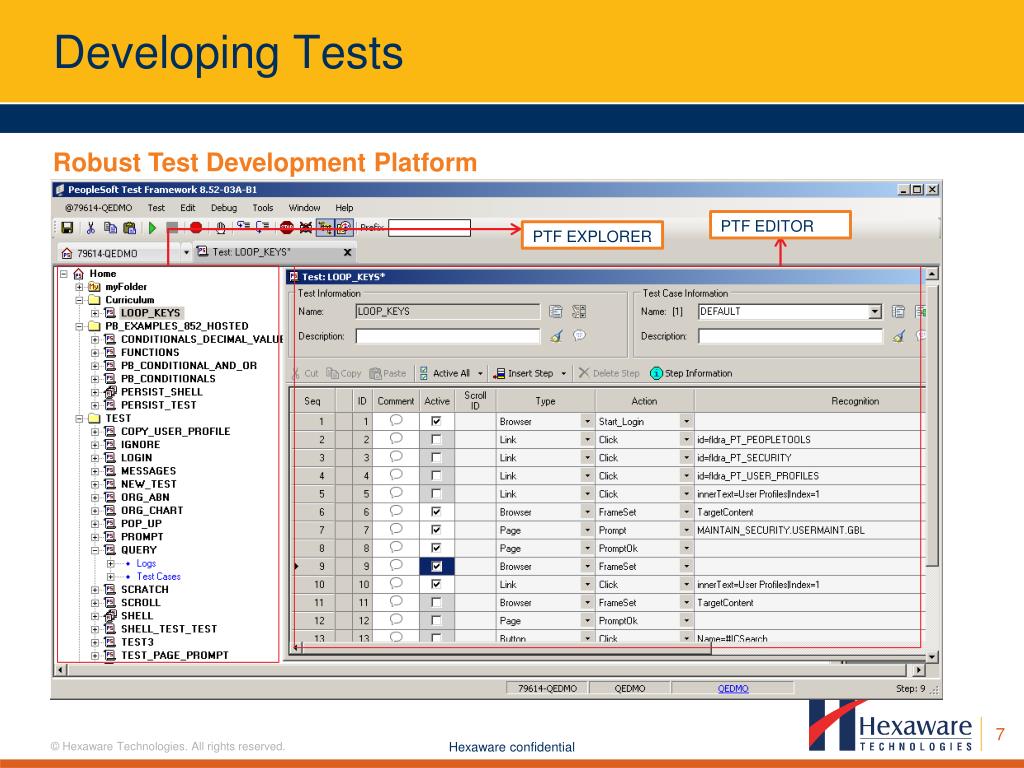This screenshot has height=768, width=1024.
Task: Click the hand pause icon in toolbar
Action: [x=221, y=227]
